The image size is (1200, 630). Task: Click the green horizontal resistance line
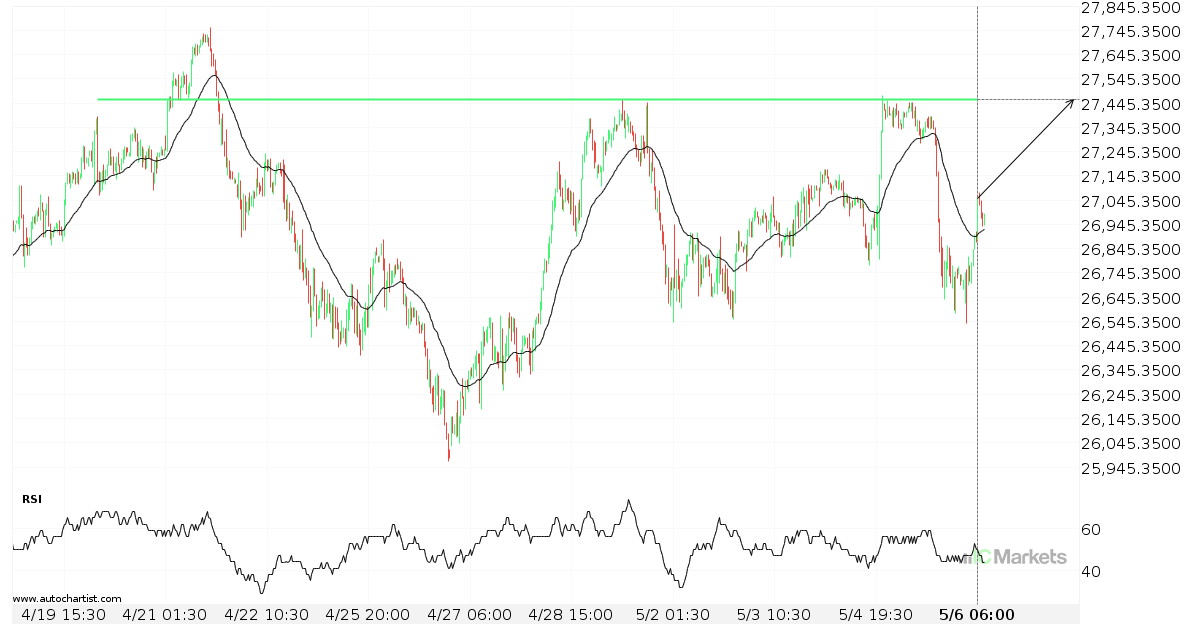point(536,99)
